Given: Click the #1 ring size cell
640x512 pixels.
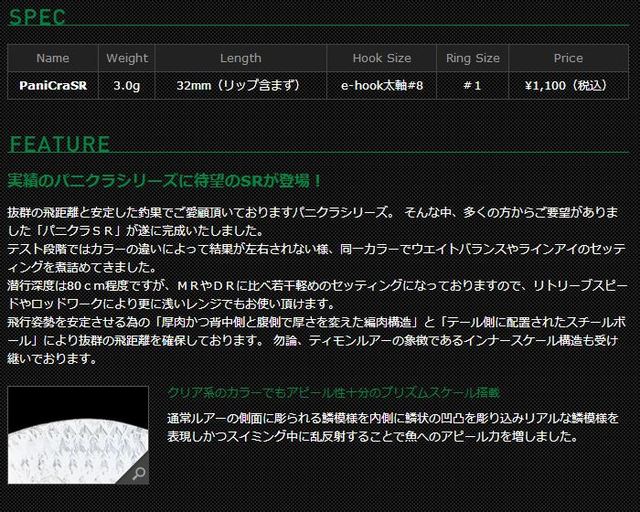Looking at the screenshot, I should (473, 86).
